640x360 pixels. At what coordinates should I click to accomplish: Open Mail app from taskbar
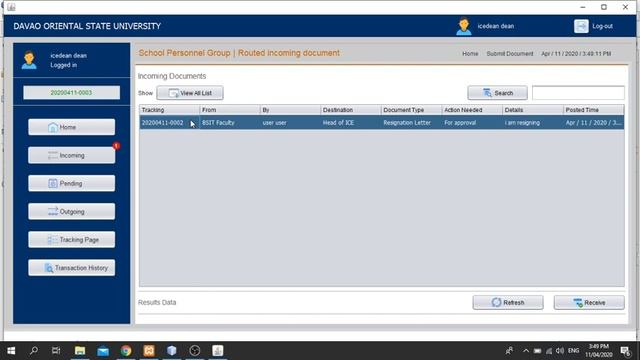[x=103, y=351]
